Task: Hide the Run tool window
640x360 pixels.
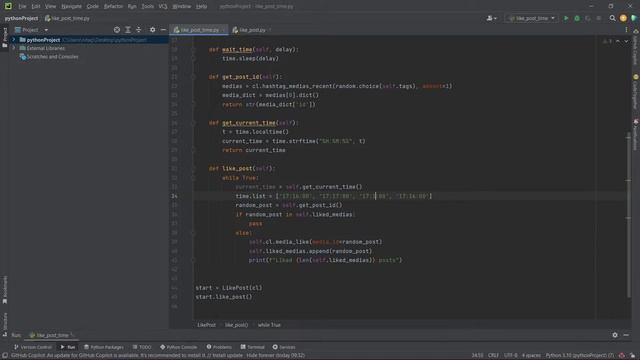Action: 626,335
